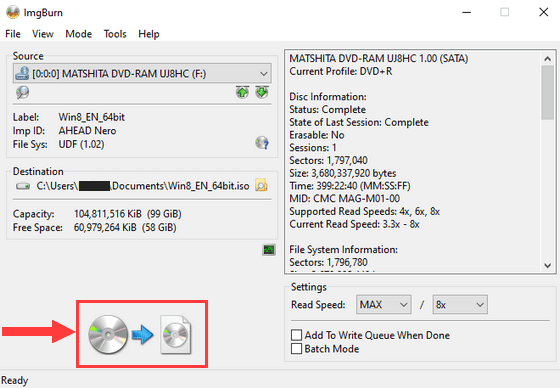Browse for destination file folder icon
Viewport: 560px width, 388px height.
click(261, 185)
